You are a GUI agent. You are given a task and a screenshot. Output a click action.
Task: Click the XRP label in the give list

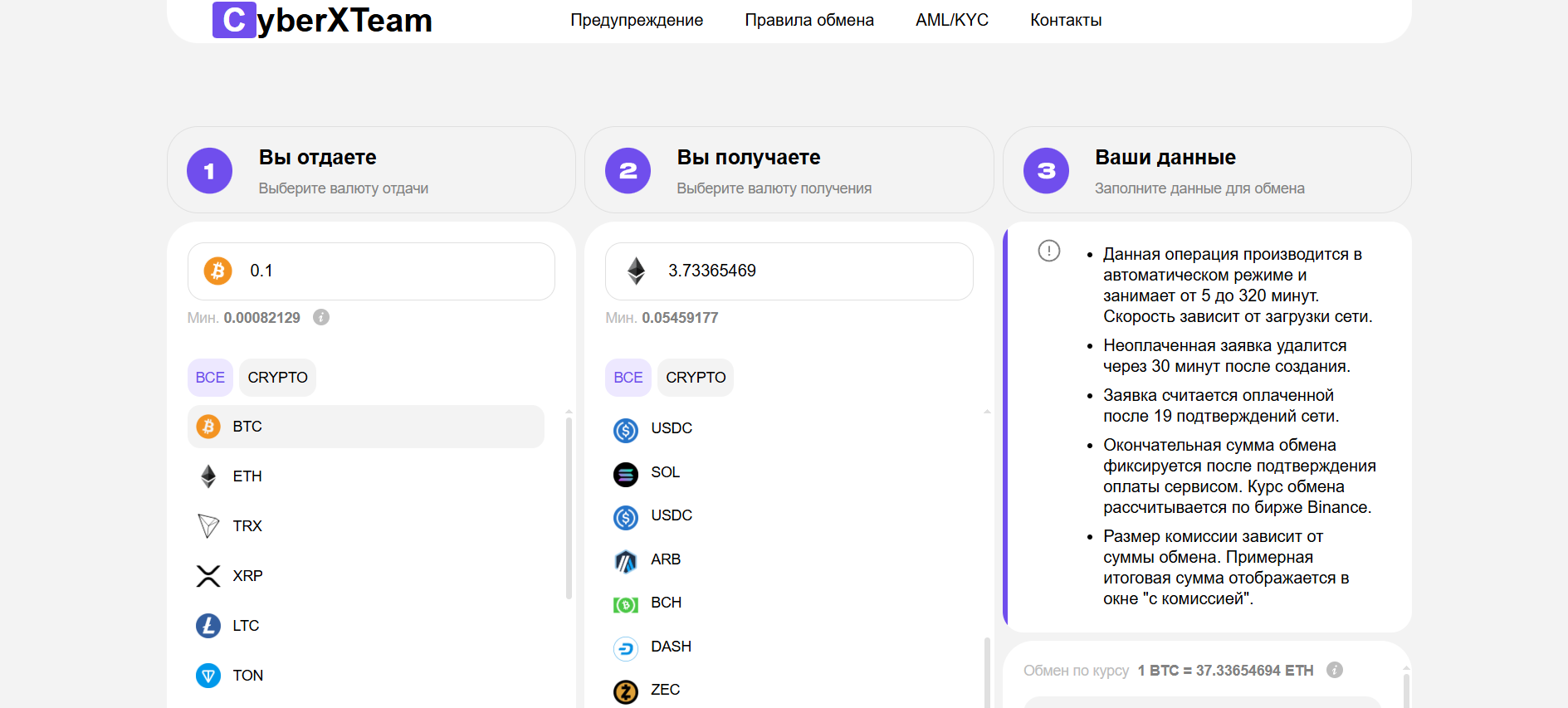pos(247,576)
